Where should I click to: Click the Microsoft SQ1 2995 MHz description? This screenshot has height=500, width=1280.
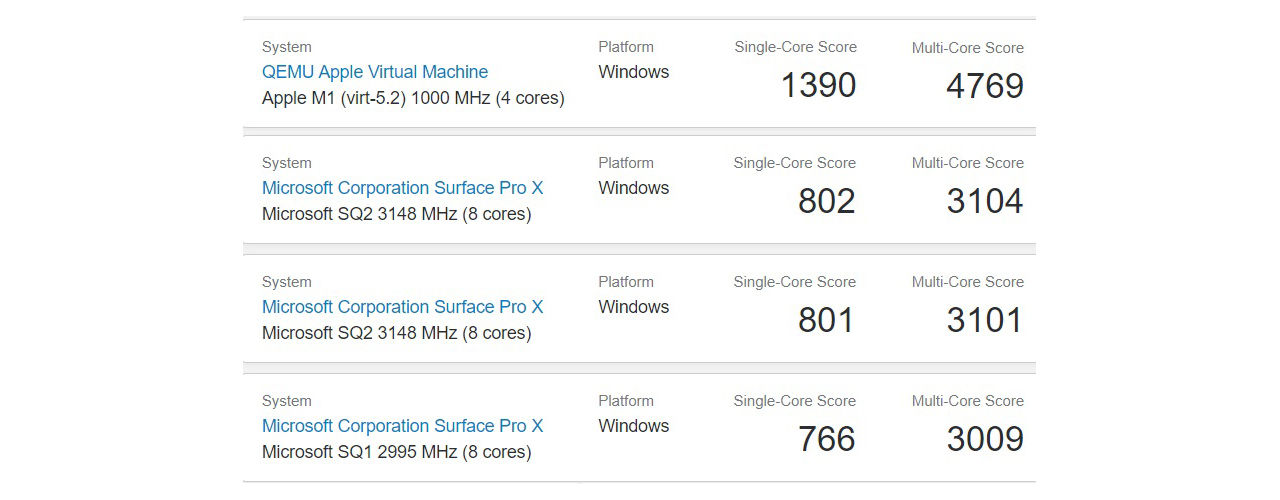click(x=396, y=452)
